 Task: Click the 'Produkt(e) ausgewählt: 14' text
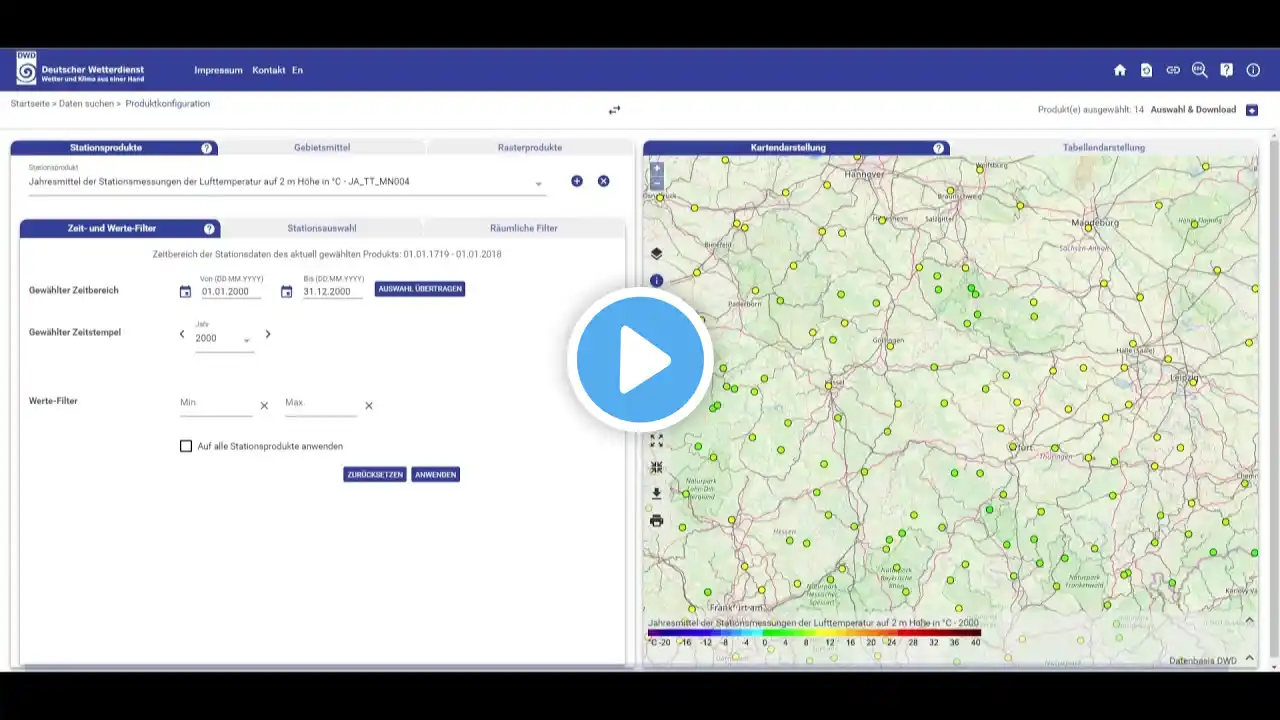pos(1091,110)
